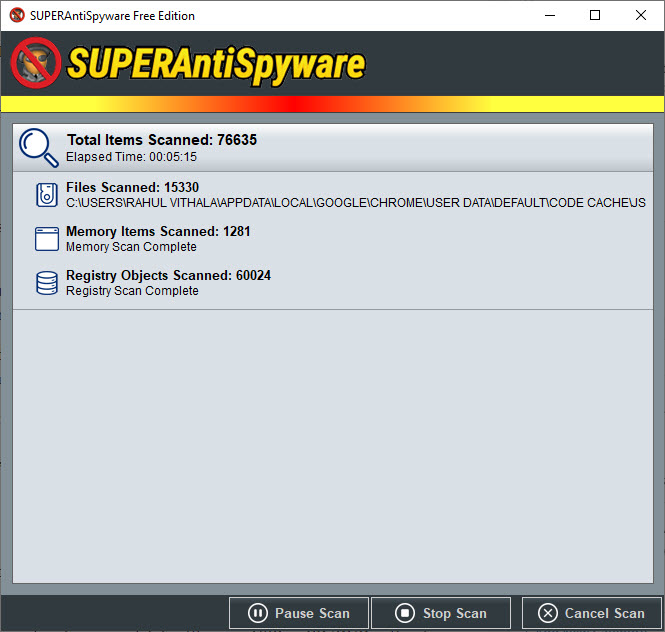Click the Memory Scan Complete status text
Image resolution: width=665 pixels, height=632 pixels.
click(131, 247)
